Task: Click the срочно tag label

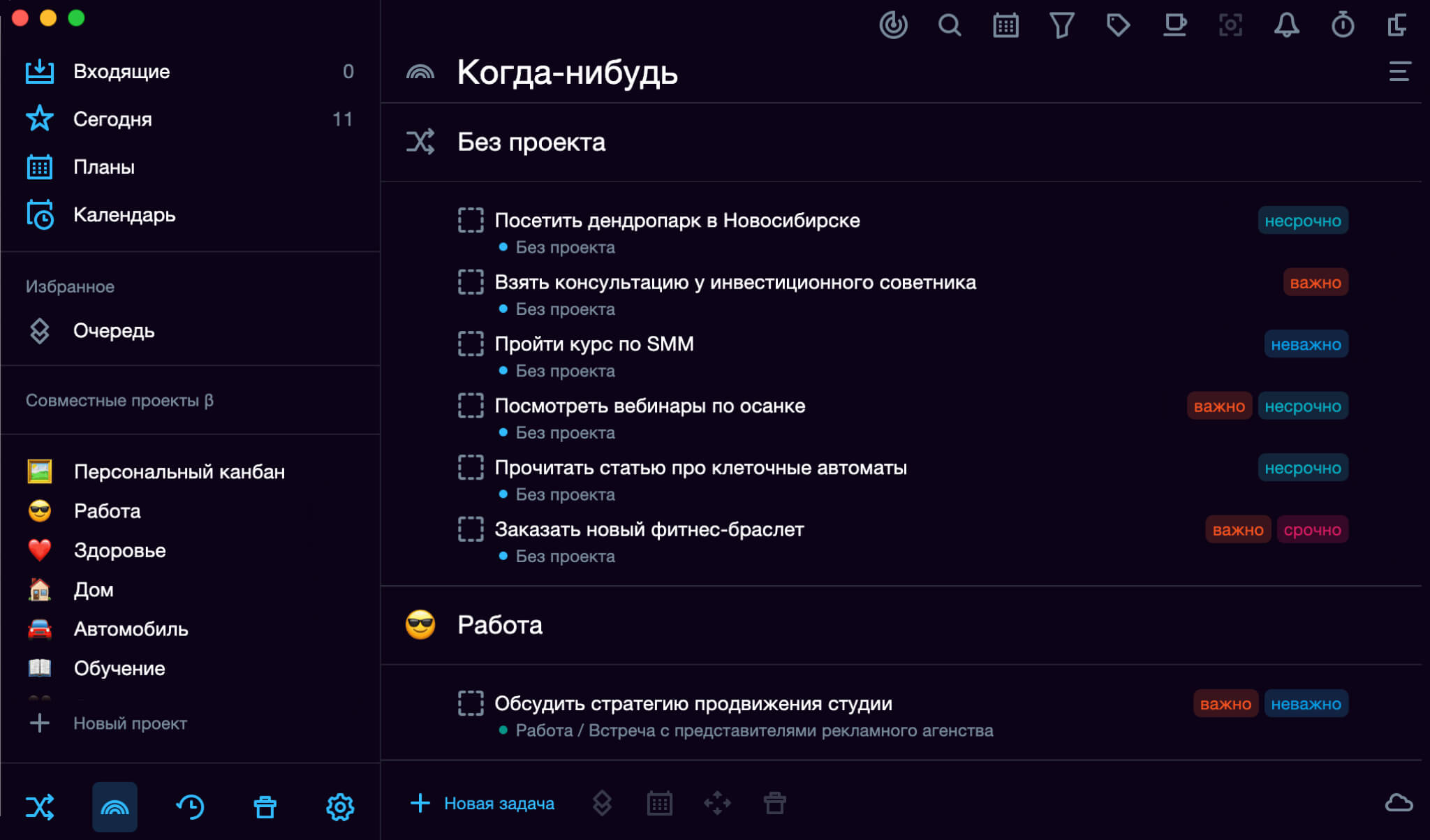Action: (1312, 530)
